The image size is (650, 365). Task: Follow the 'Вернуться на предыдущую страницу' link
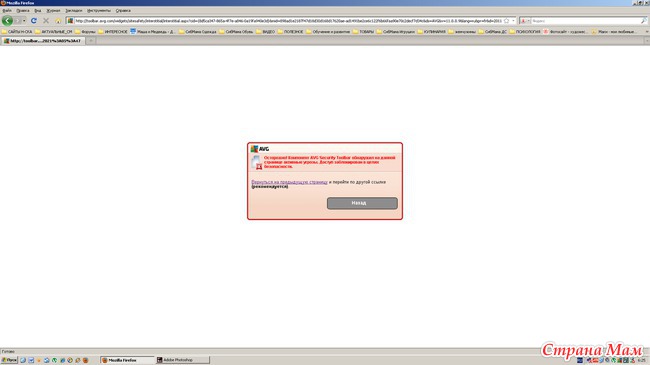(289, 182)
